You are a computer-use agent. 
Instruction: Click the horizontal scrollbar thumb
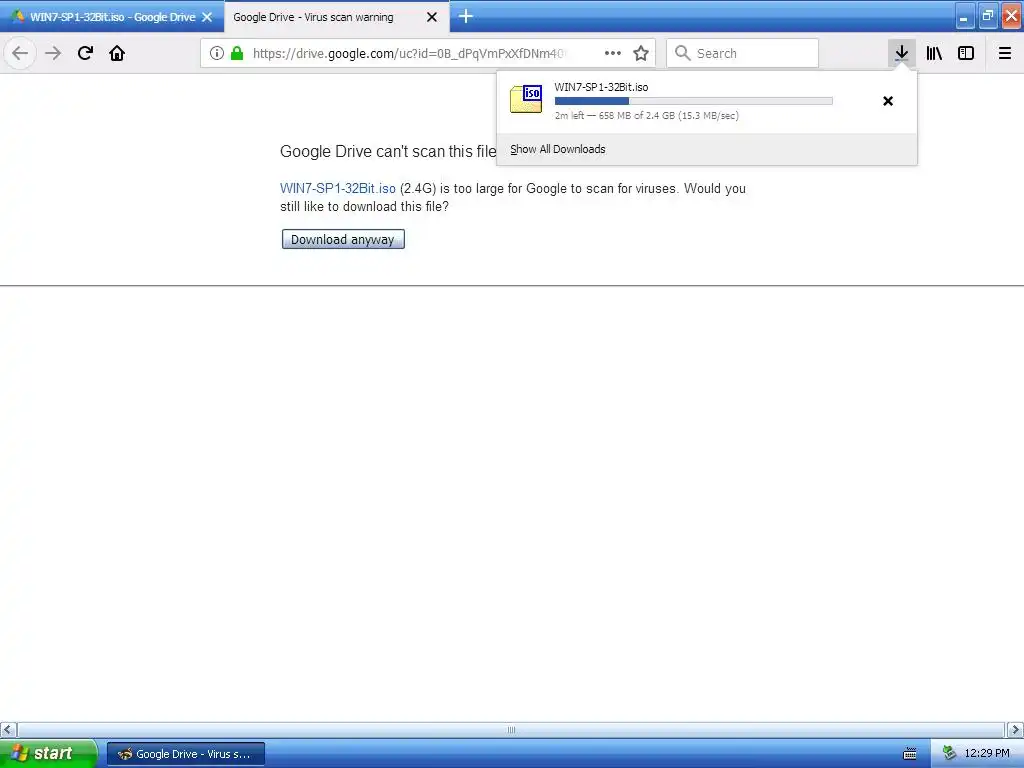[x=511, y=729]
